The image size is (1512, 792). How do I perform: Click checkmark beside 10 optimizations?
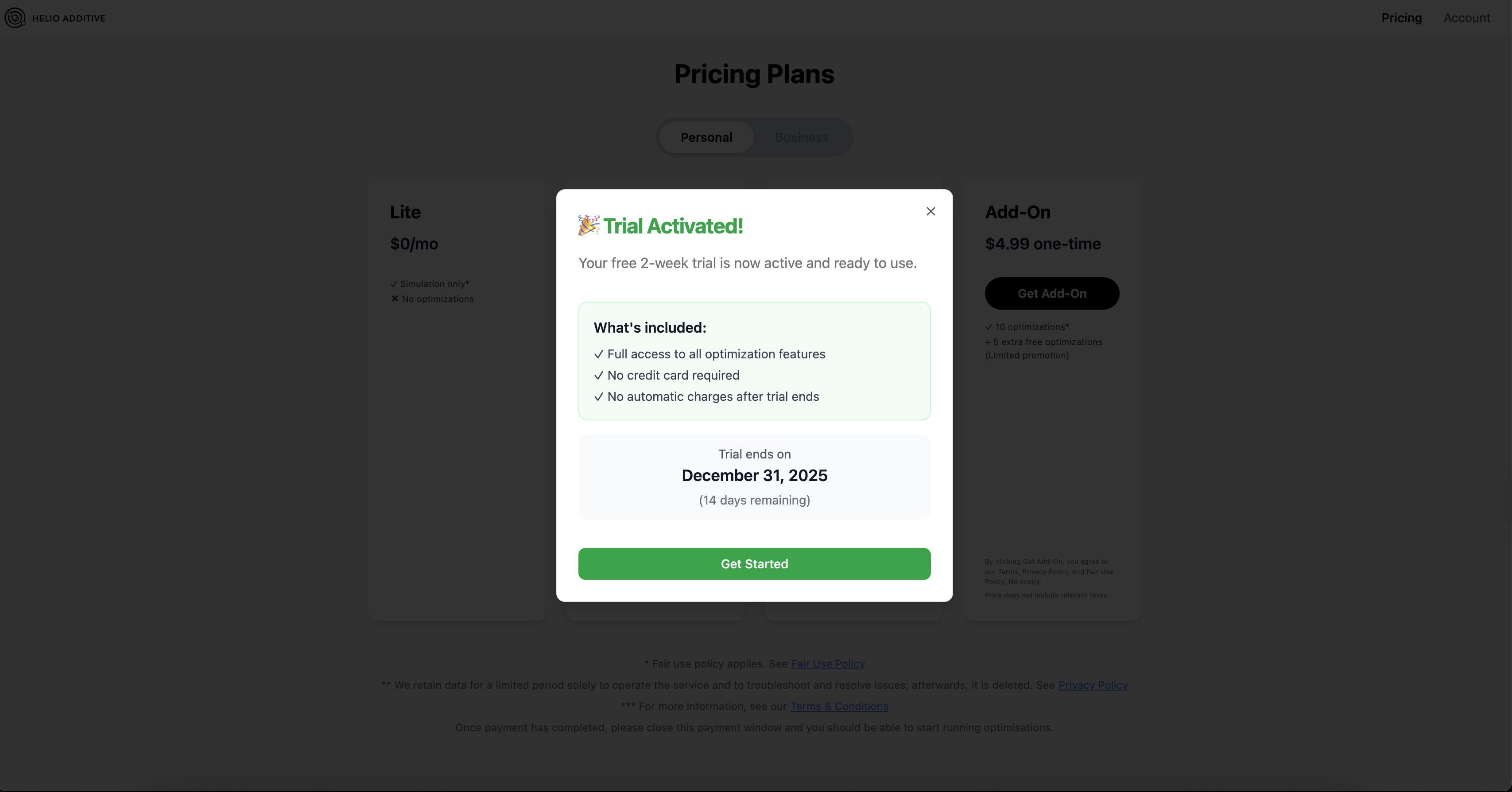989,327
